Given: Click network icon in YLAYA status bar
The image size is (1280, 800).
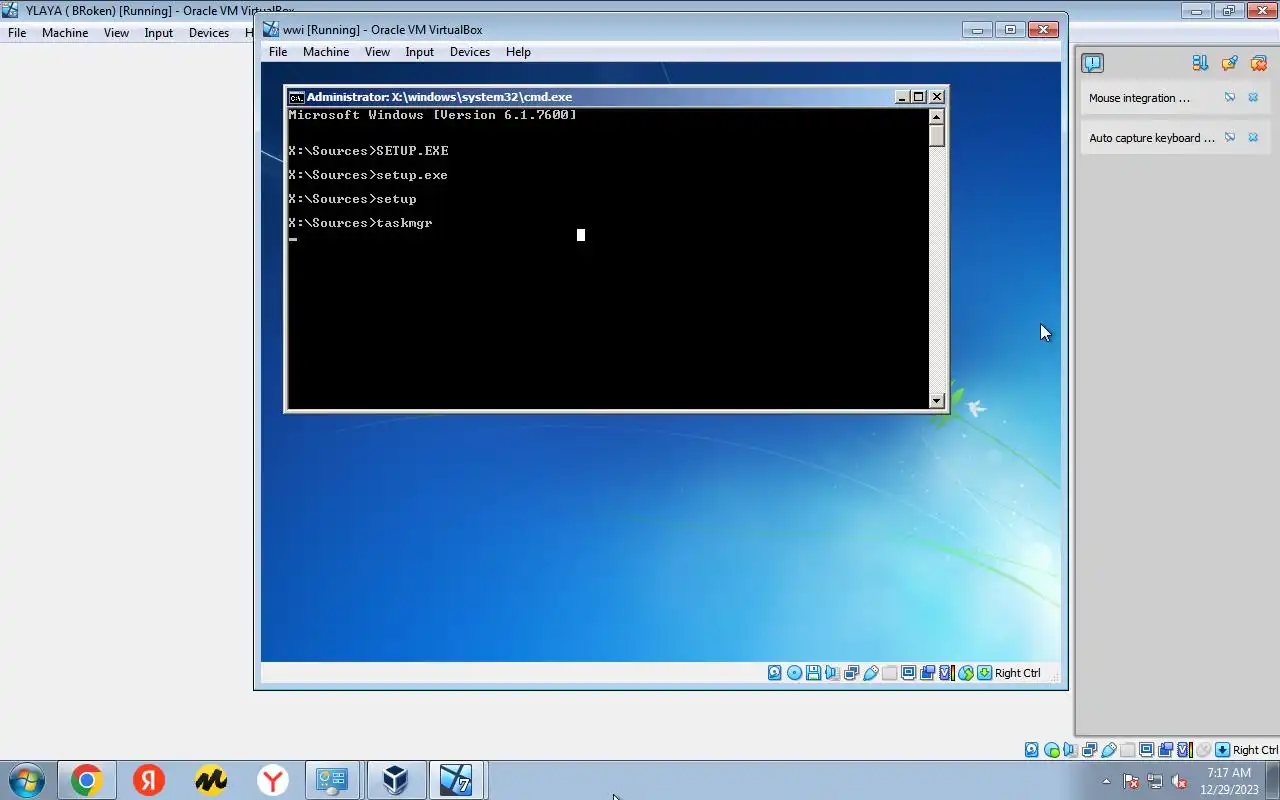Looking at the screenshot, I should click(1089, 750).
